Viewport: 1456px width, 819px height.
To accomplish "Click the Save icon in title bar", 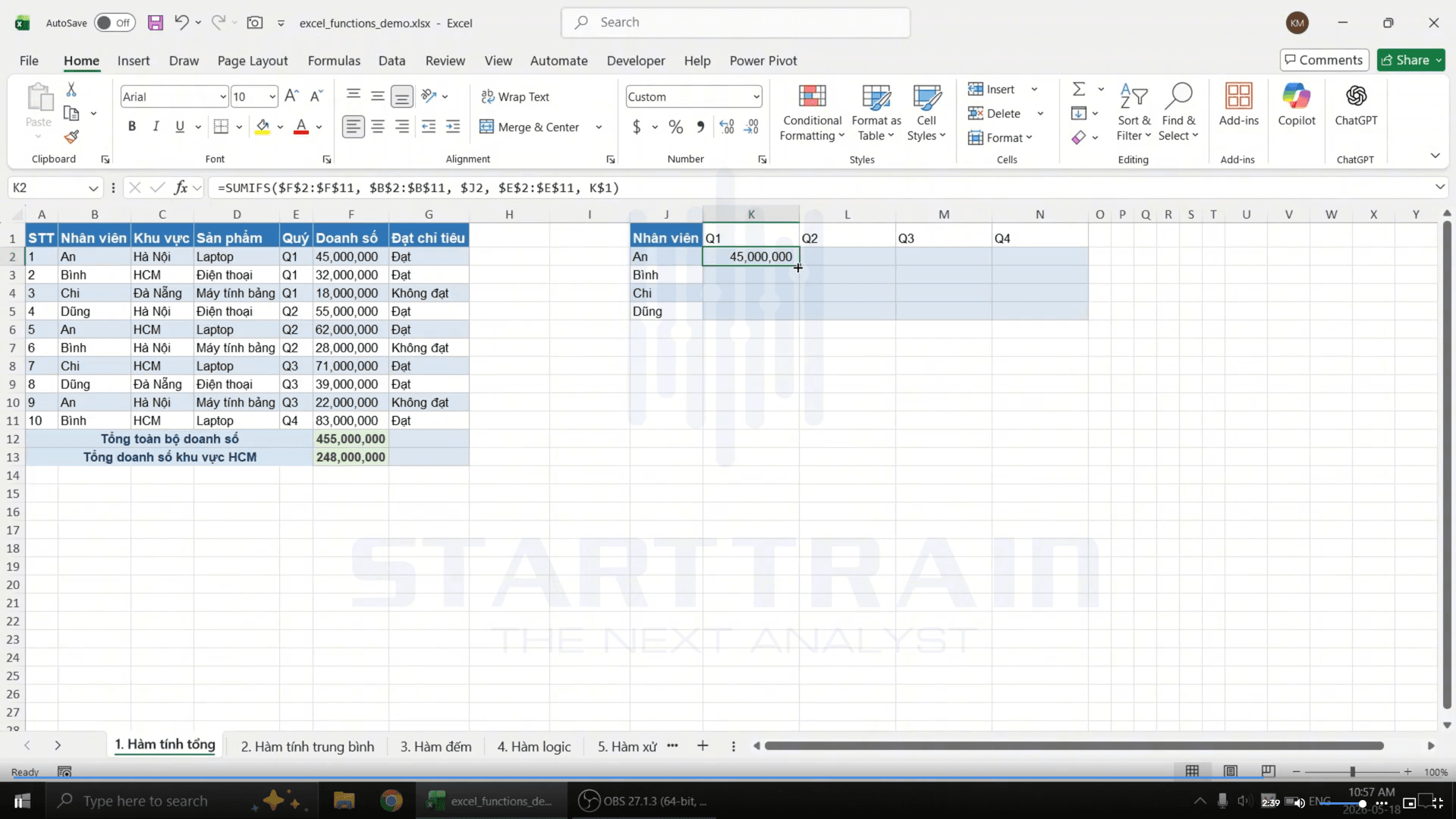I will click(x=155, y=23).
